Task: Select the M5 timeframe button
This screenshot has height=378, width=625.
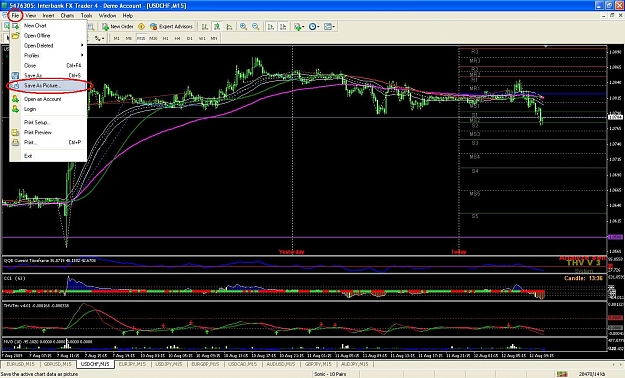Action: pyautogui.click(x=129, y=38)
